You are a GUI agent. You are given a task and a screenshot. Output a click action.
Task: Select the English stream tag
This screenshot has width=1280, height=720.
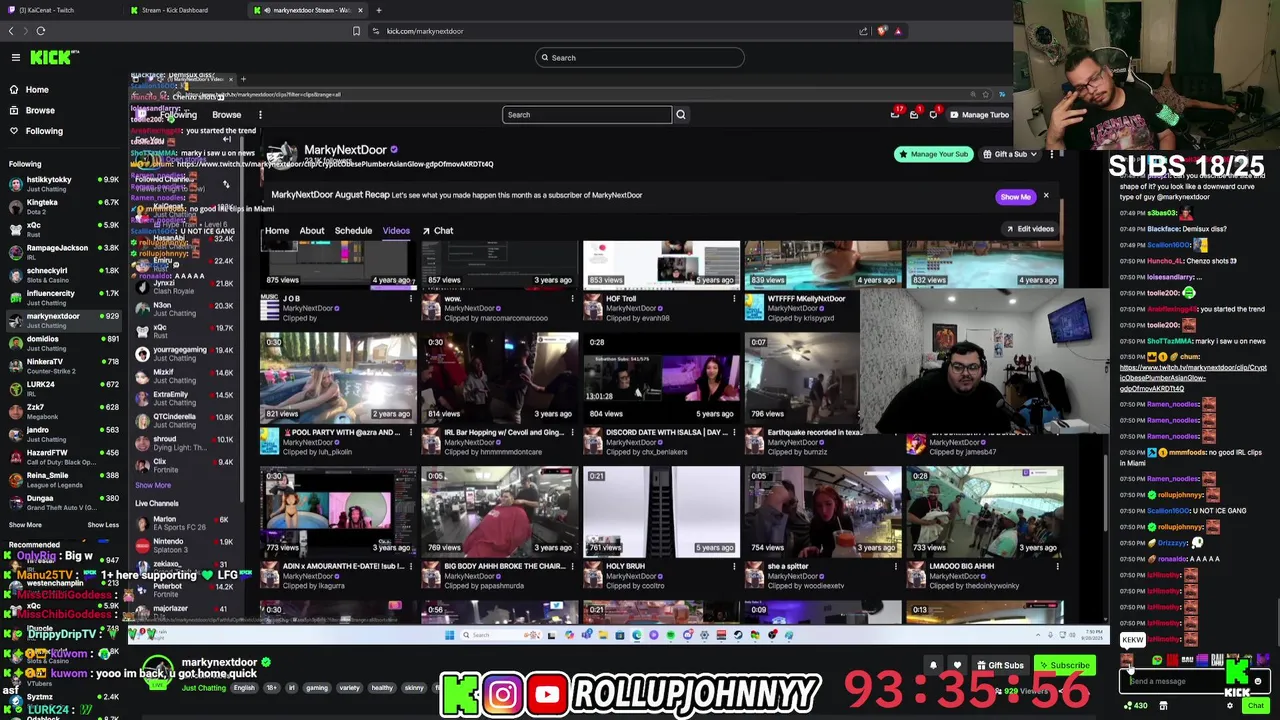coord(244,688)
